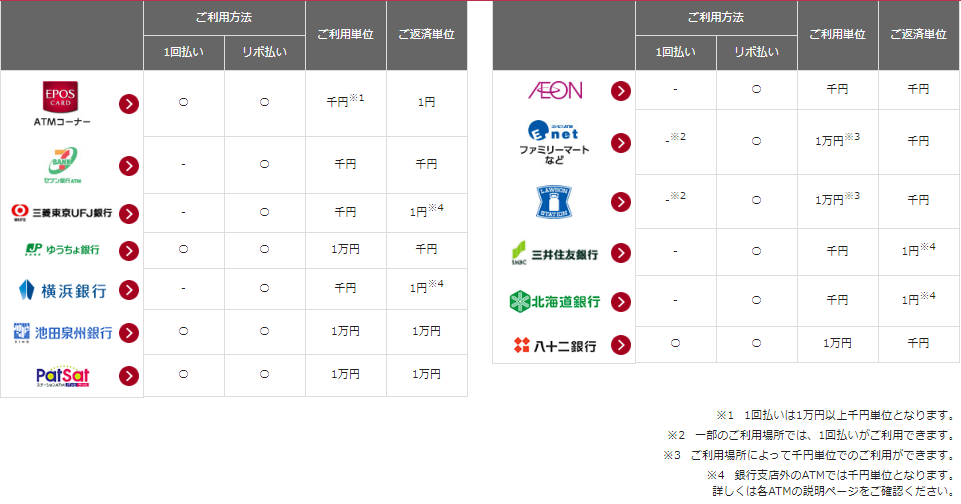Open the Lawson Station ATM logo
The height and width of the screenshot is (504, 961).
[x=554, y=202]
